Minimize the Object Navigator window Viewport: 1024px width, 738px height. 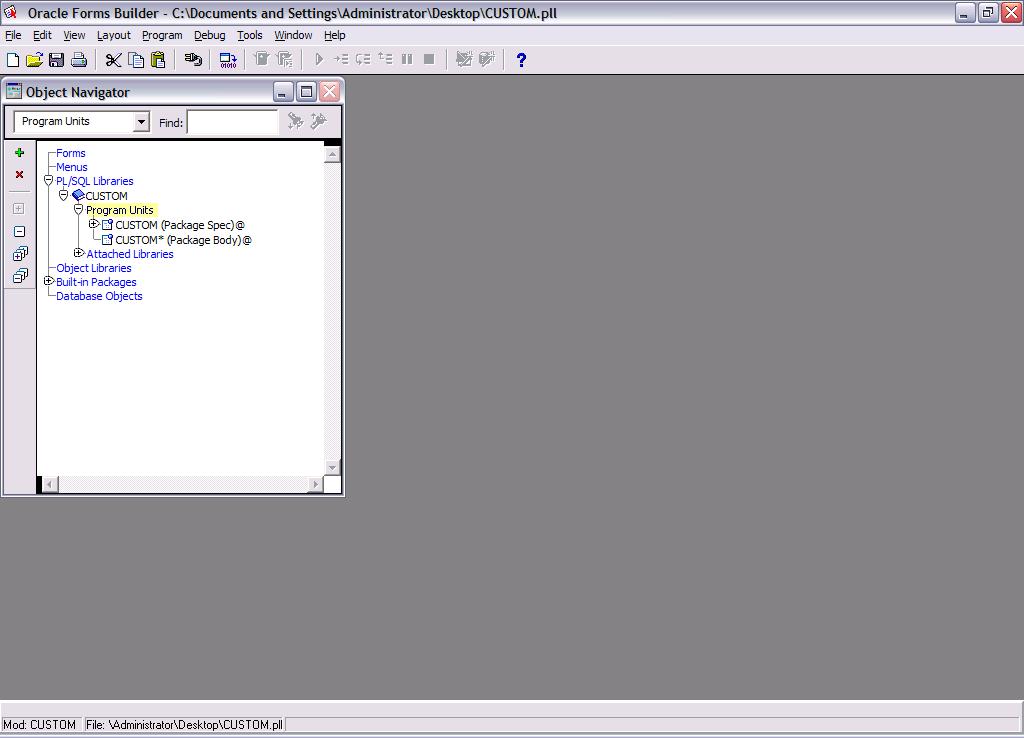tap(282, 92)
